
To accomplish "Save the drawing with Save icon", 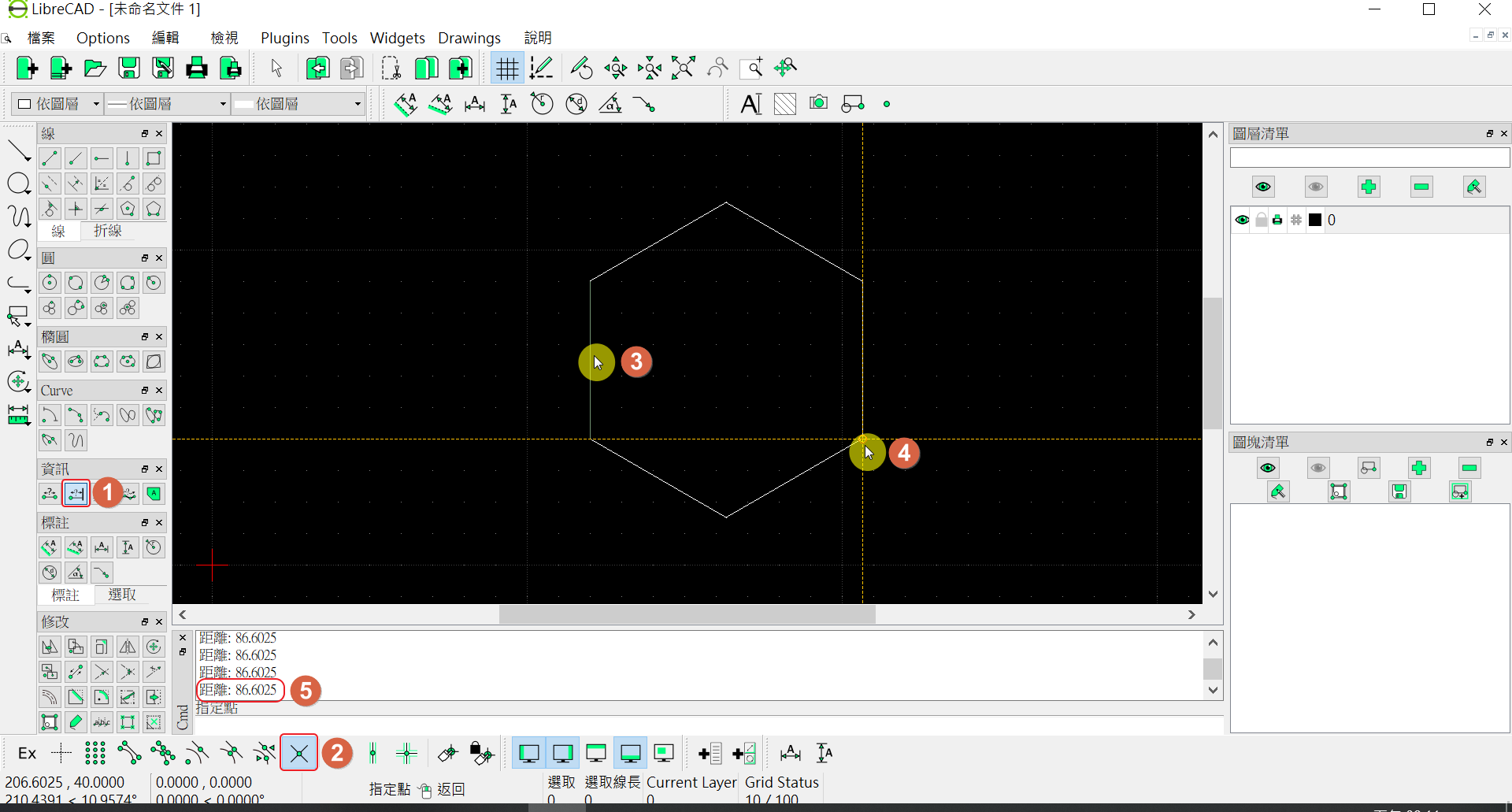I will click(x=129, y=69).
